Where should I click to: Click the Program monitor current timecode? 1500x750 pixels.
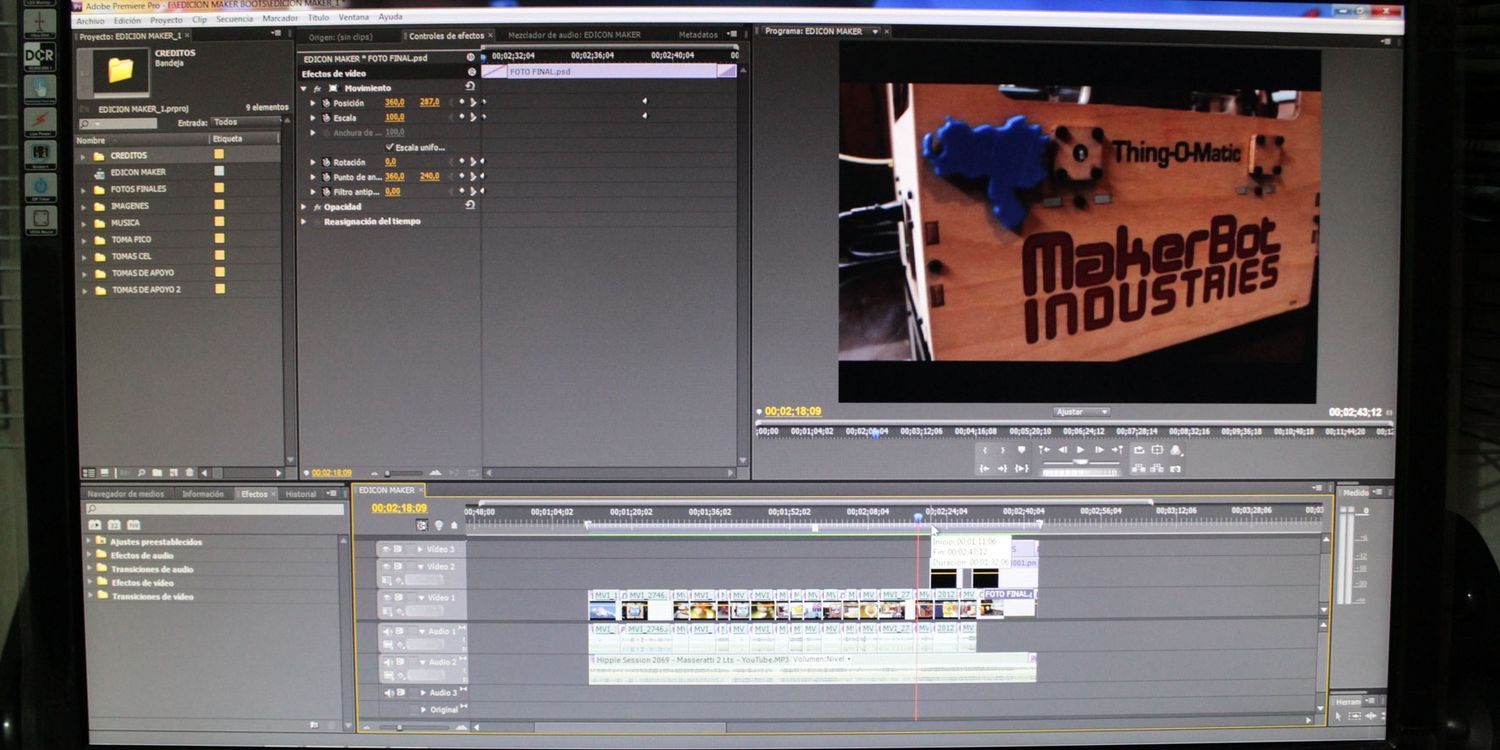pyautogui.click(x=793, y=411)
